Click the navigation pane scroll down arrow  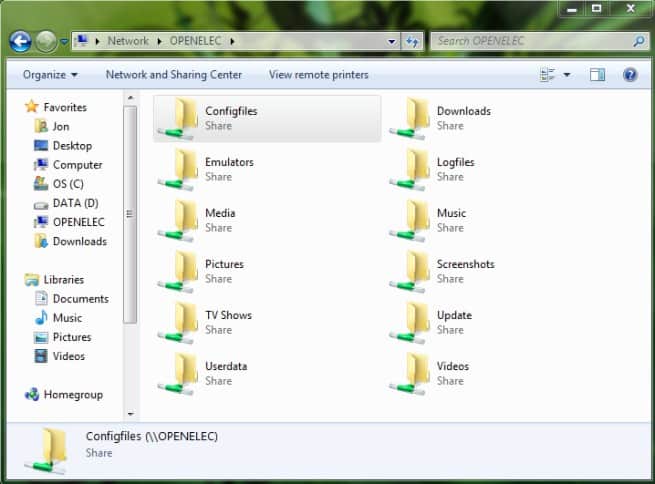coord(130,414)
